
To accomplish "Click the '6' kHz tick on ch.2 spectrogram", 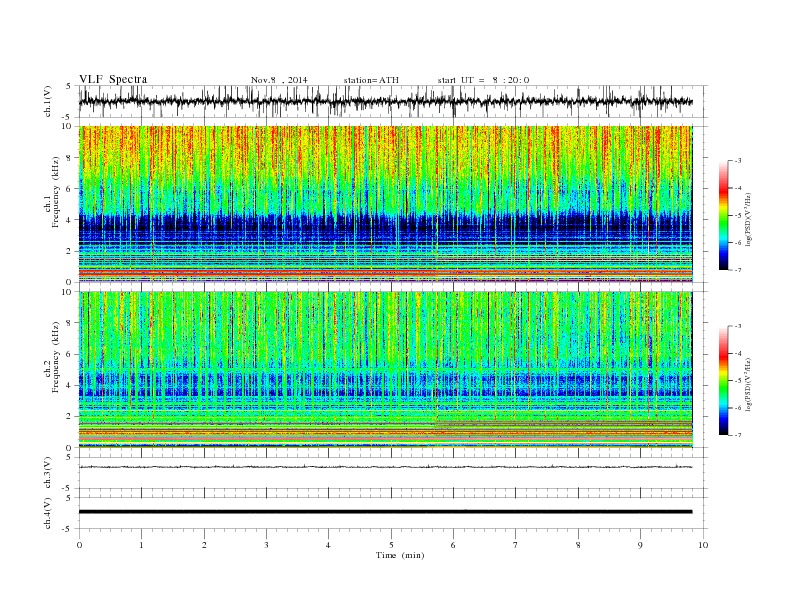I will (70, 354).
